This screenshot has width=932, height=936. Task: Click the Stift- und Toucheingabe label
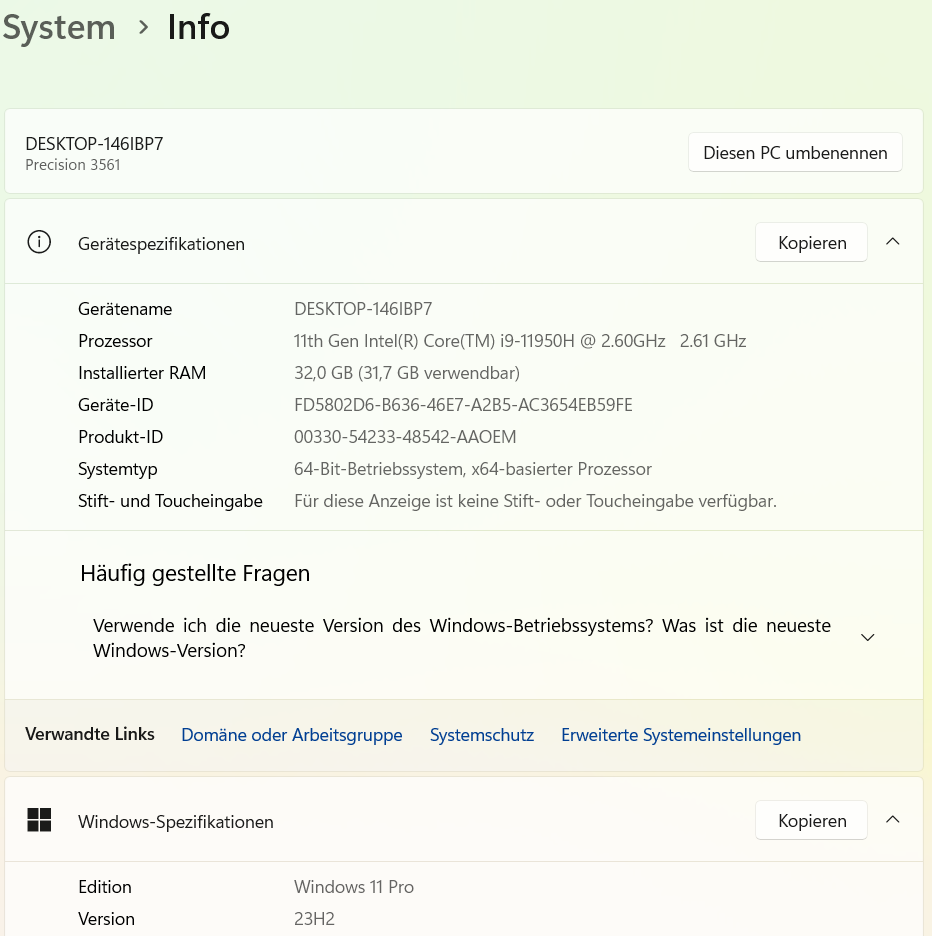point(170,501)
